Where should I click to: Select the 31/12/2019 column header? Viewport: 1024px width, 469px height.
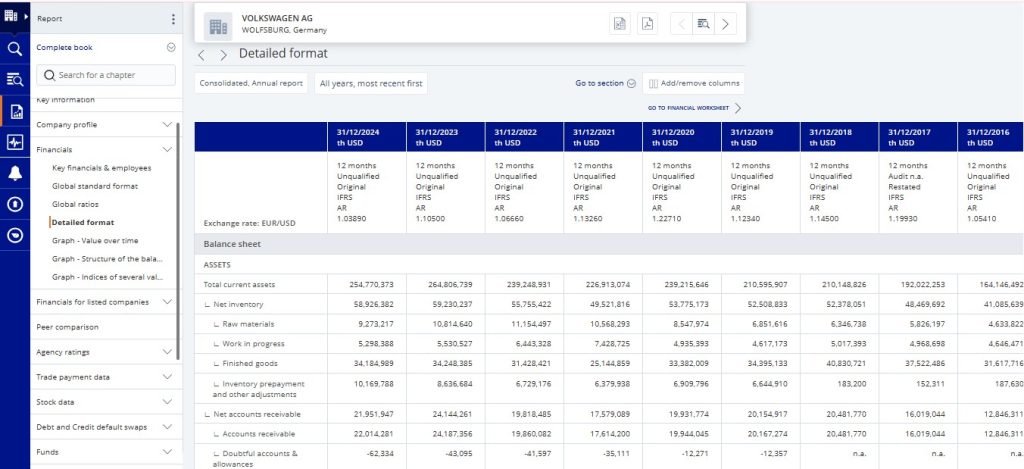[x=760, y=137]
